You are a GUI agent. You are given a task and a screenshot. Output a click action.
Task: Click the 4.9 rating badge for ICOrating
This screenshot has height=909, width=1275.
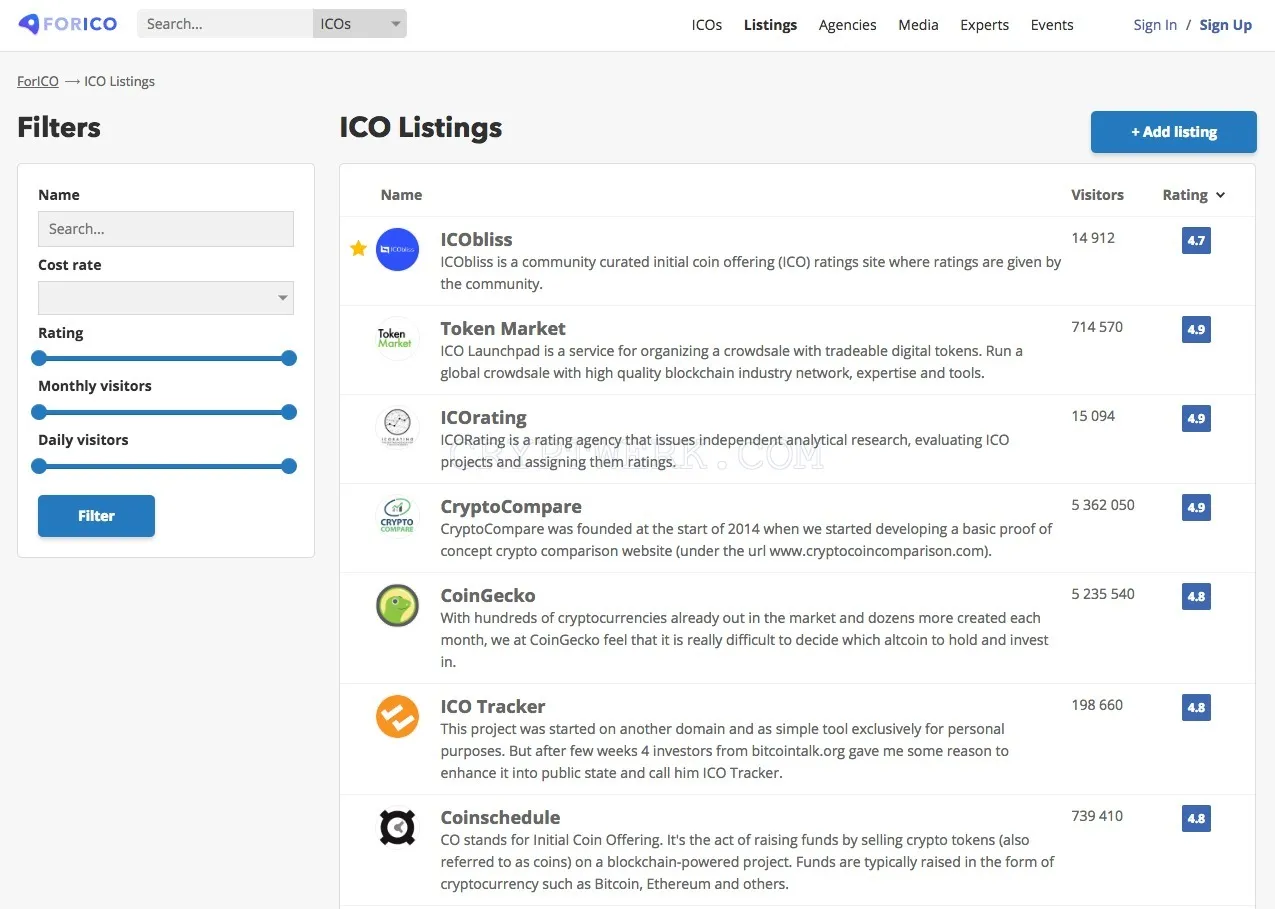(1196, 419)
